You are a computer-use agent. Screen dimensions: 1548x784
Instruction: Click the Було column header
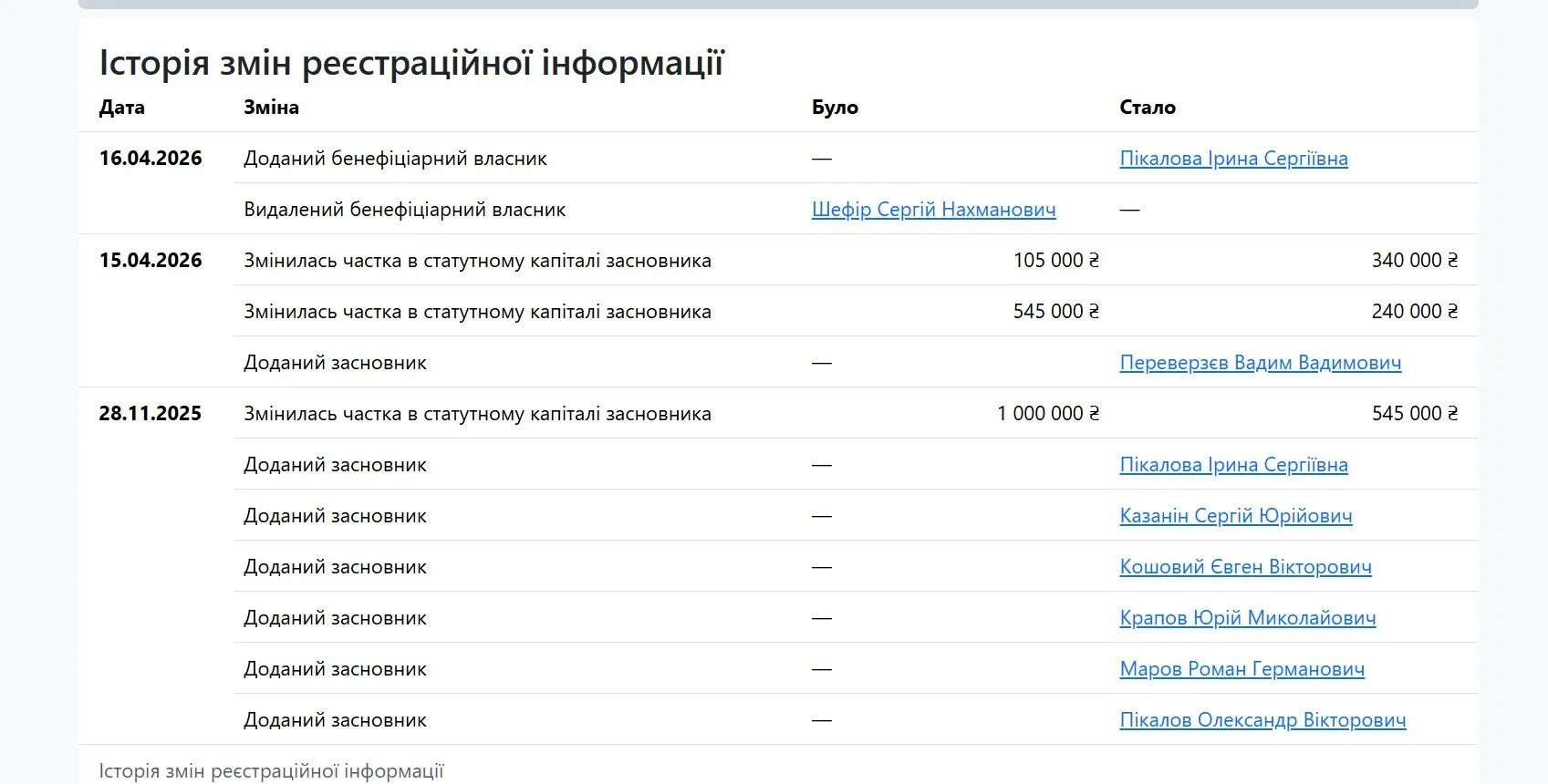(835, 108)
